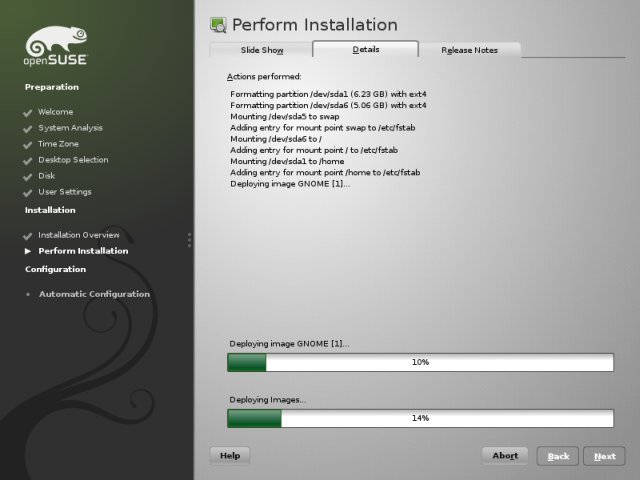Select the System Analysis step
The height and width of the screenshot is (480, 640).
(x=70, y=128)
